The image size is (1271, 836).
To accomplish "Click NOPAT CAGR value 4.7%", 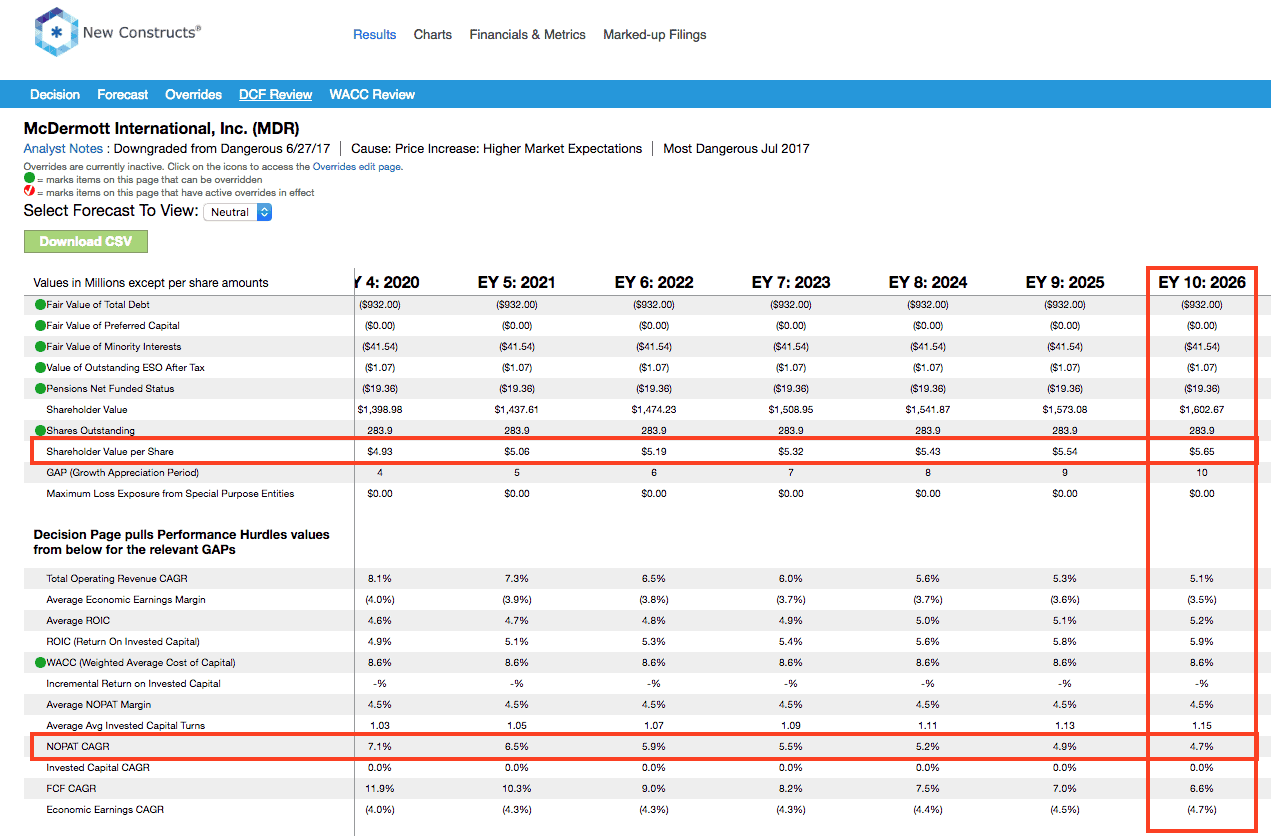I will (x=1202, y=747).
